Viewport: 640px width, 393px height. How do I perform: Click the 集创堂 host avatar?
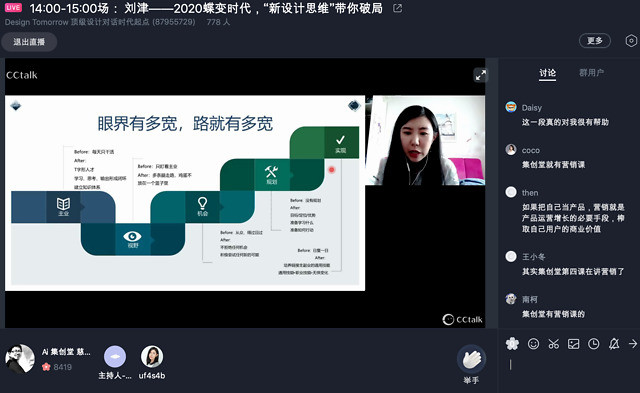point(20,359)
